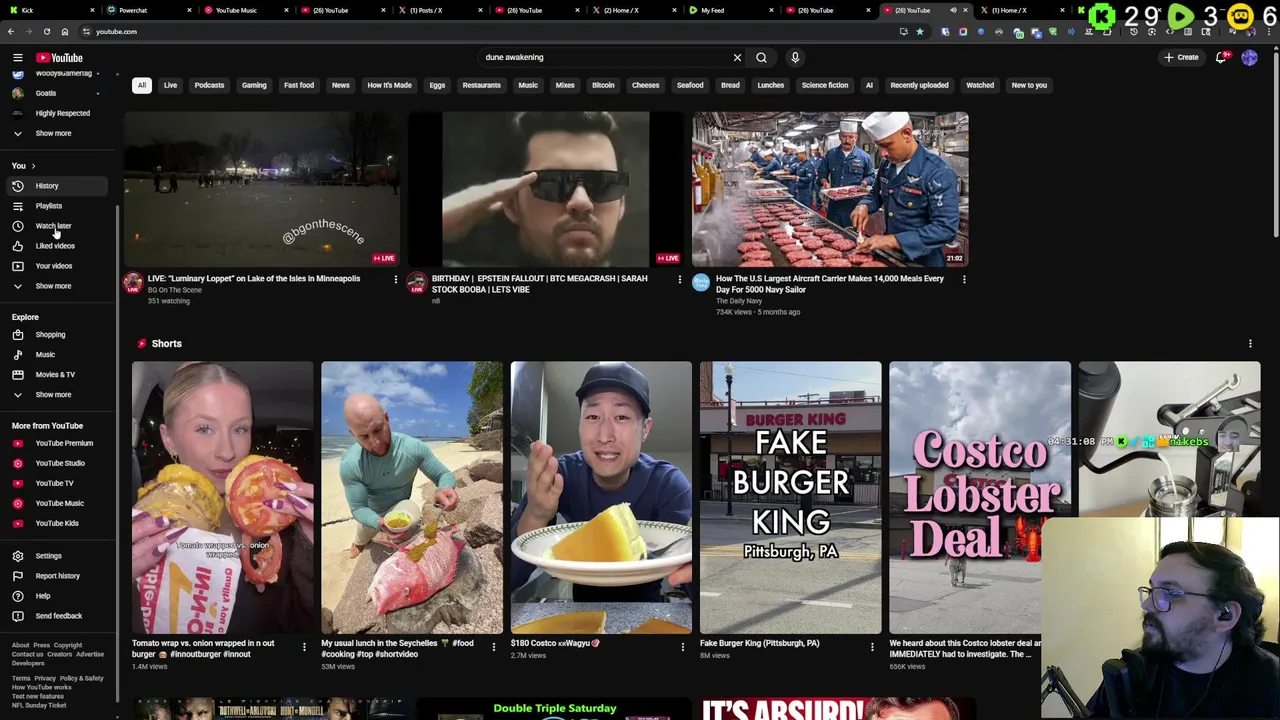
Task: Play the Luminary Loppet live thumbnail
Action: [x=262, y=189]
